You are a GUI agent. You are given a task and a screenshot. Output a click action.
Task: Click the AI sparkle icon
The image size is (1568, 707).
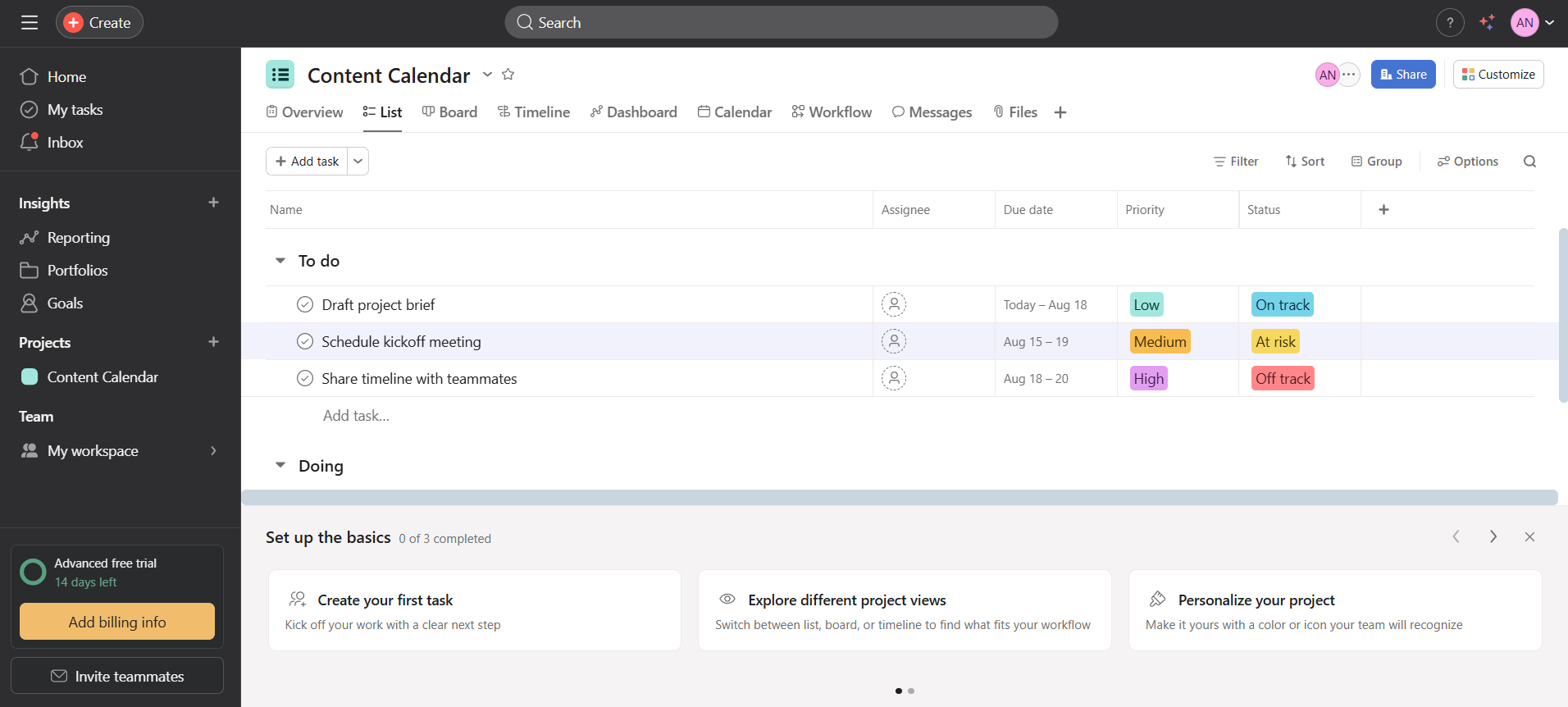[1487, 23]
